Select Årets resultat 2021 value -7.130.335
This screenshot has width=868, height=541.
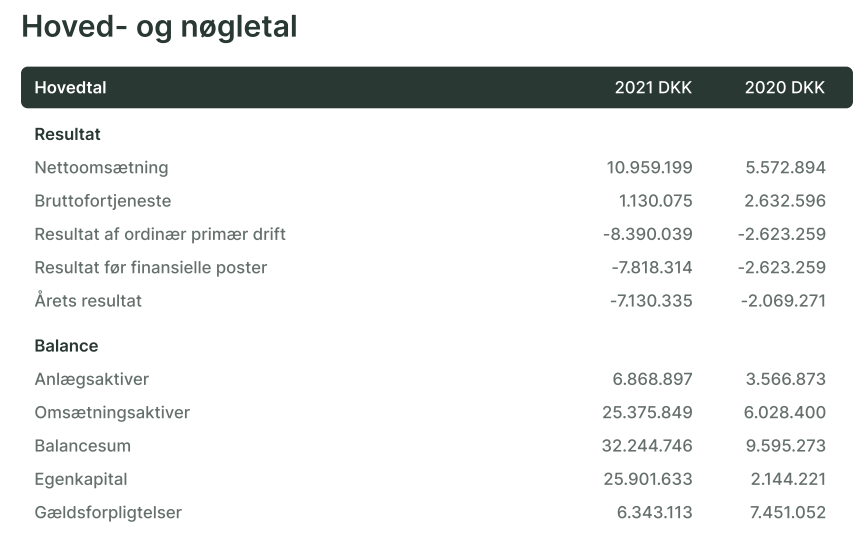pyautogui.click(x=651, y=301)
